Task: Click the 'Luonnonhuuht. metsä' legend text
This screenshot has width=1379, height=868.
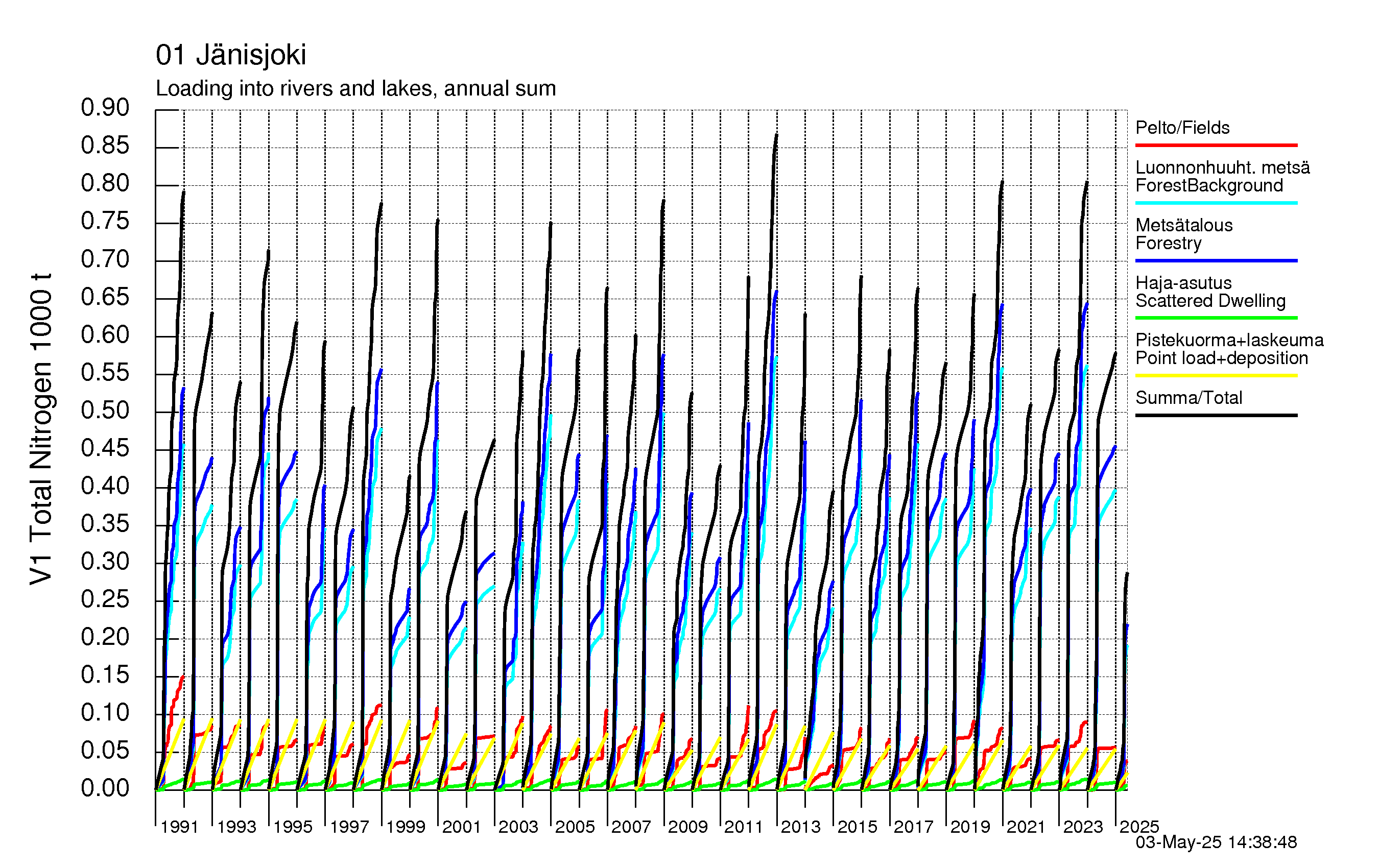Action: tap(1223, 168)
